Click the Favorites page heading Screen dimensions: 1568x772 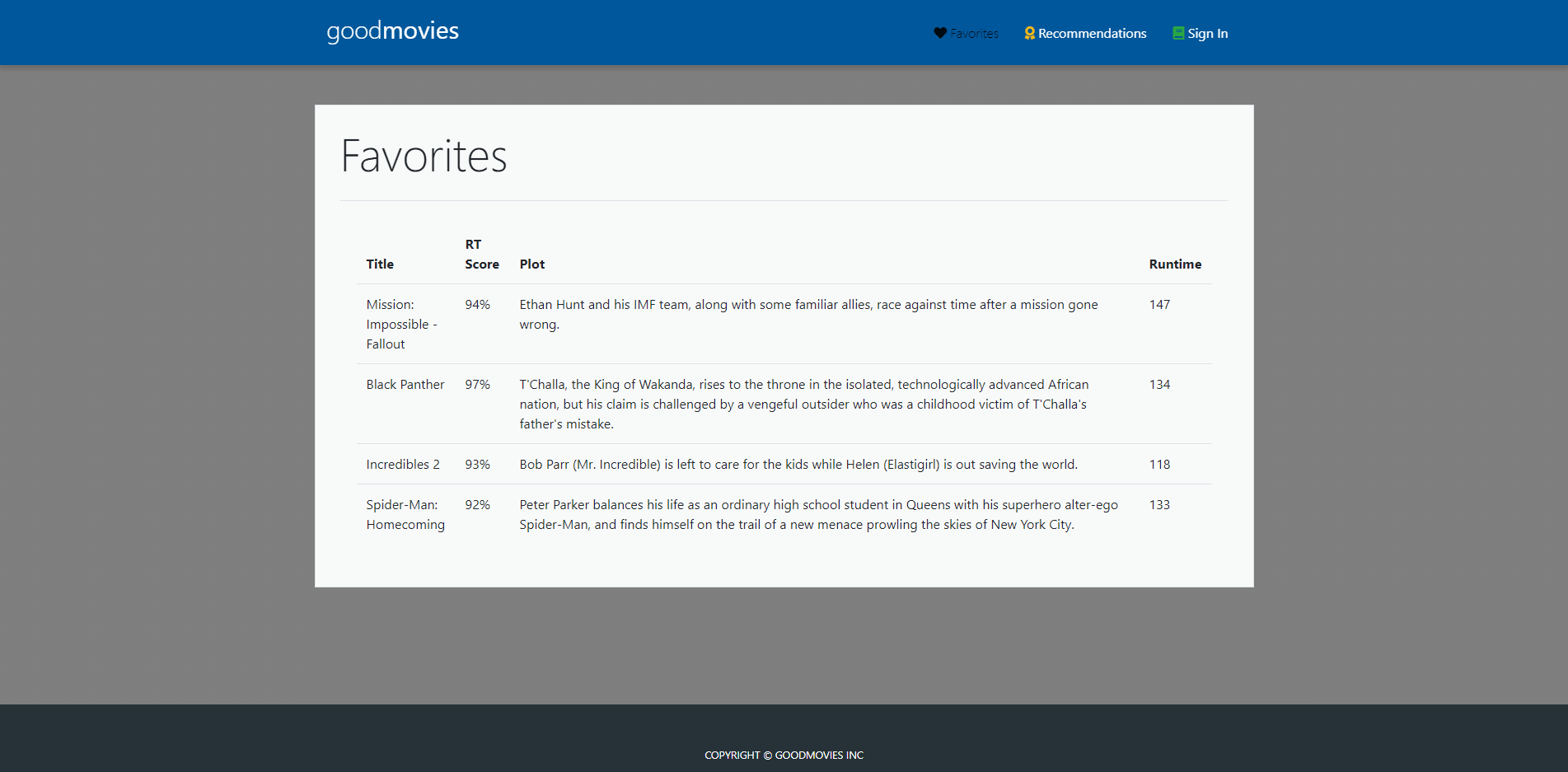coord(424,157)
